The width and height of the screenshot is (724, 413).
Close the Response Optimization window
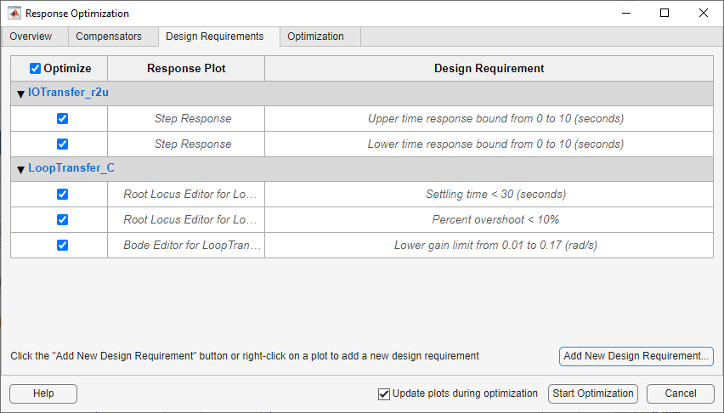[x=703, y=13]
